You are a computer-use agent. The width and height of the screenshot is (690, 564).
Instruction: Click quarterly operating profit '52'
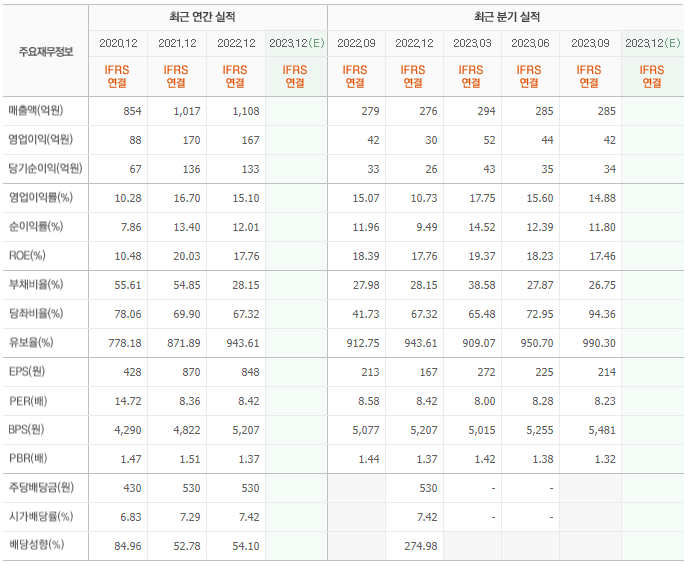coord(489,140)
